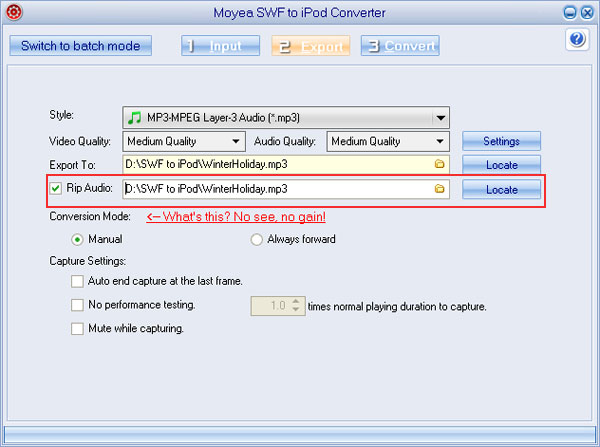Click Locate next to Export To
Image resolution: width=600 pixels, height=447 pixels.
point(501,165)
